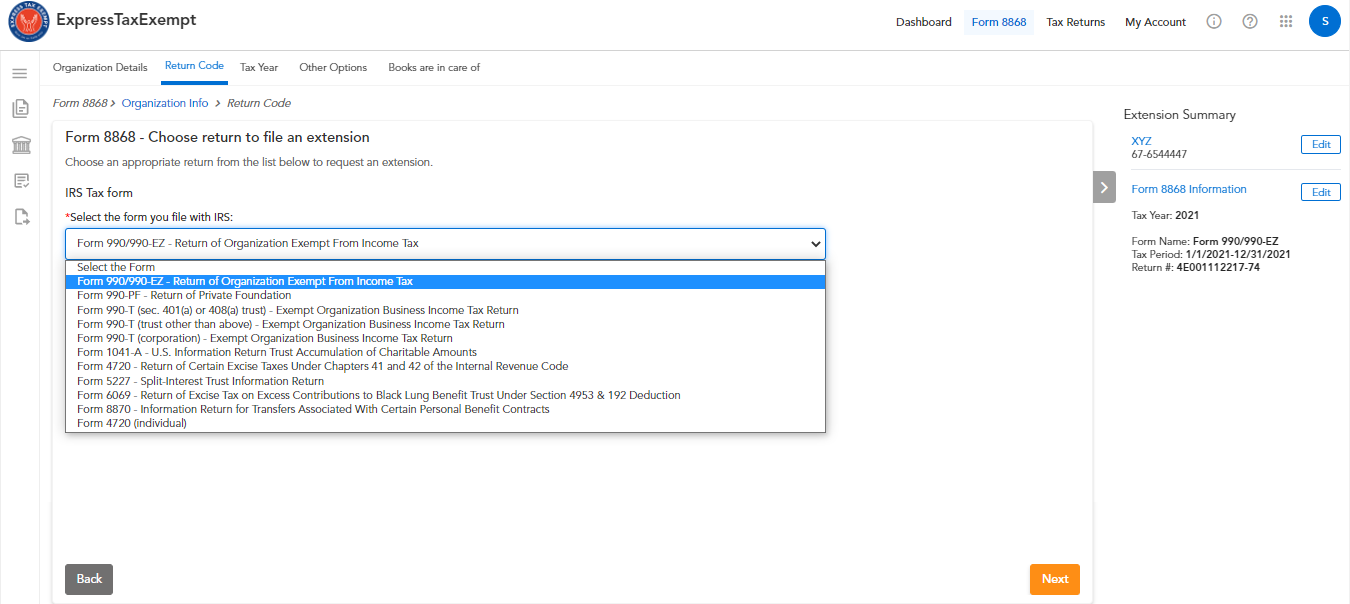Open the user profile avatar S

click(x=1324, y=21)
